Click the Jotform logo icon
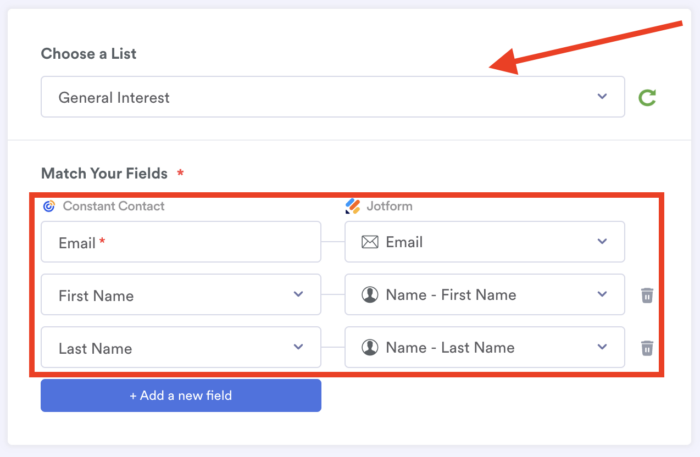The width and height of the screenshot is (700, 457). 352,206
